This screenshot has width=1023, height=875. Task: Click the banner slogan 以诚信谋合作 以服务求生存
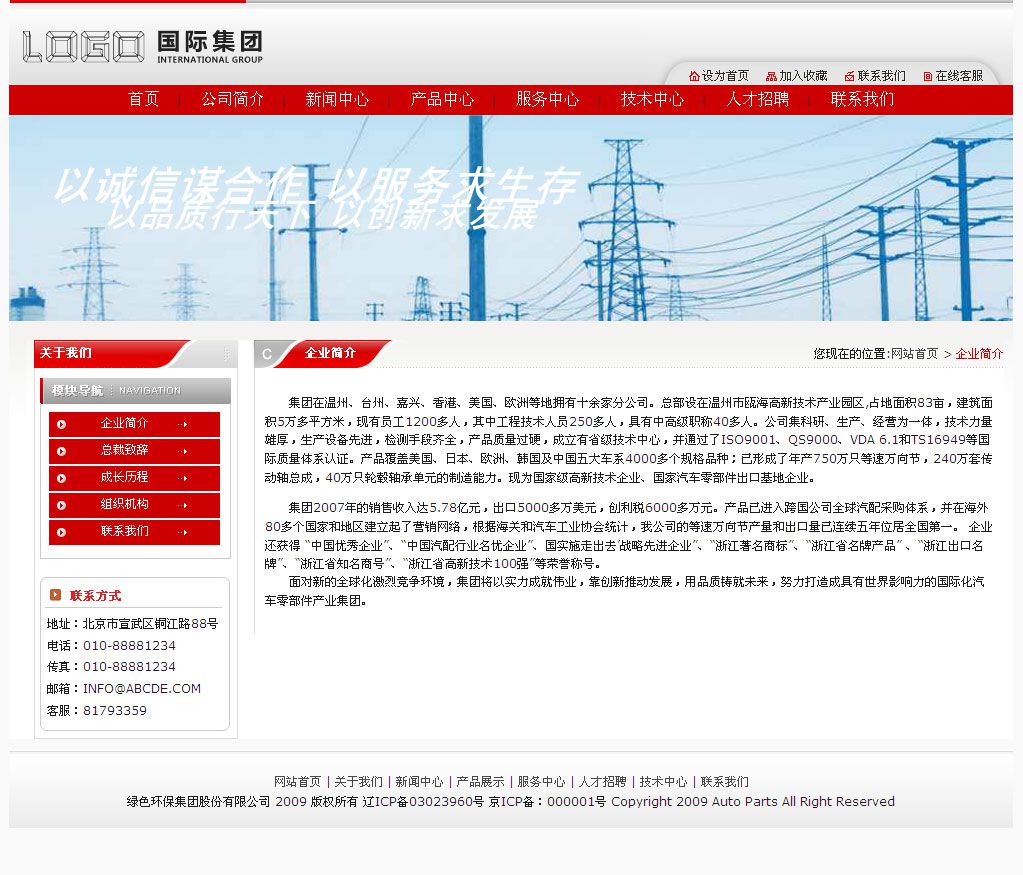coord(316,183)
